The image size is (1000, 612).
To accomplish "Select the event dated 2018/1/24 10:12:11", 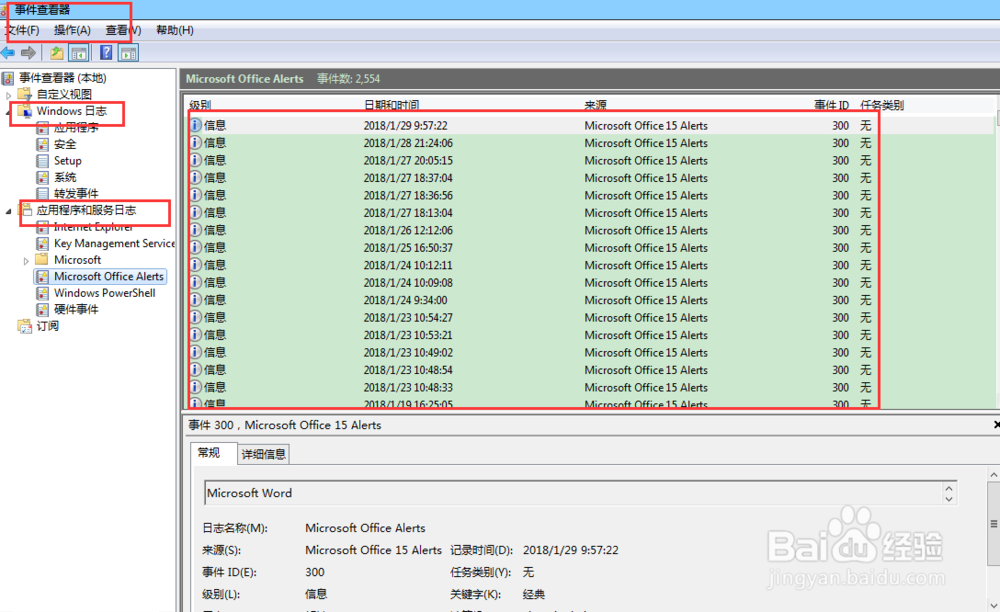I will coord(591,265).
